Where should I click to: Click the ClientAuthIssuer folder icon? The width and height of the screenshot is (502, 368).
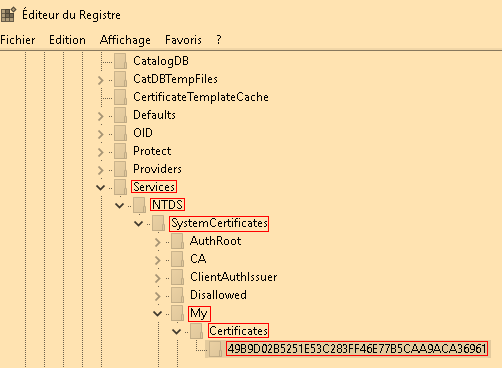177,277
